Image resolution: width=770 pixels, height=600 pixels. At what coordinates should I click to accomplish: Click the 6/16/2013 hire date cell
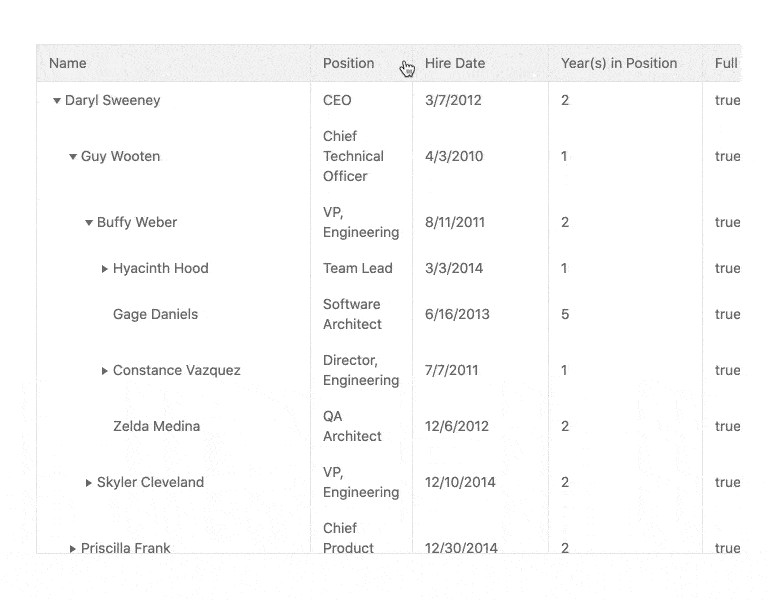tap(457, 314)
